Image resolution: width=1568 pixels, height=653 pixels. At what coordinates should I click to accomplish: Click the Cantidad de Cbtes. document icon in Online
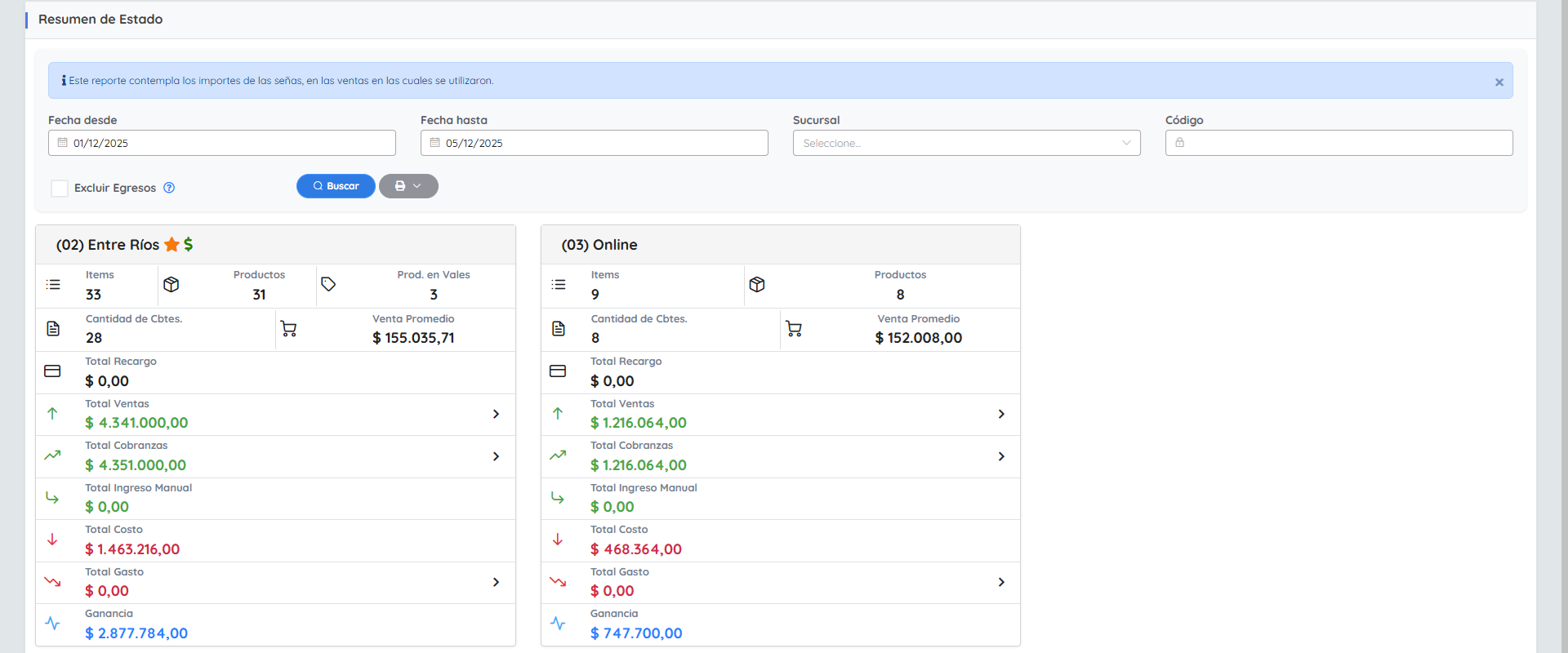(559, 329)
